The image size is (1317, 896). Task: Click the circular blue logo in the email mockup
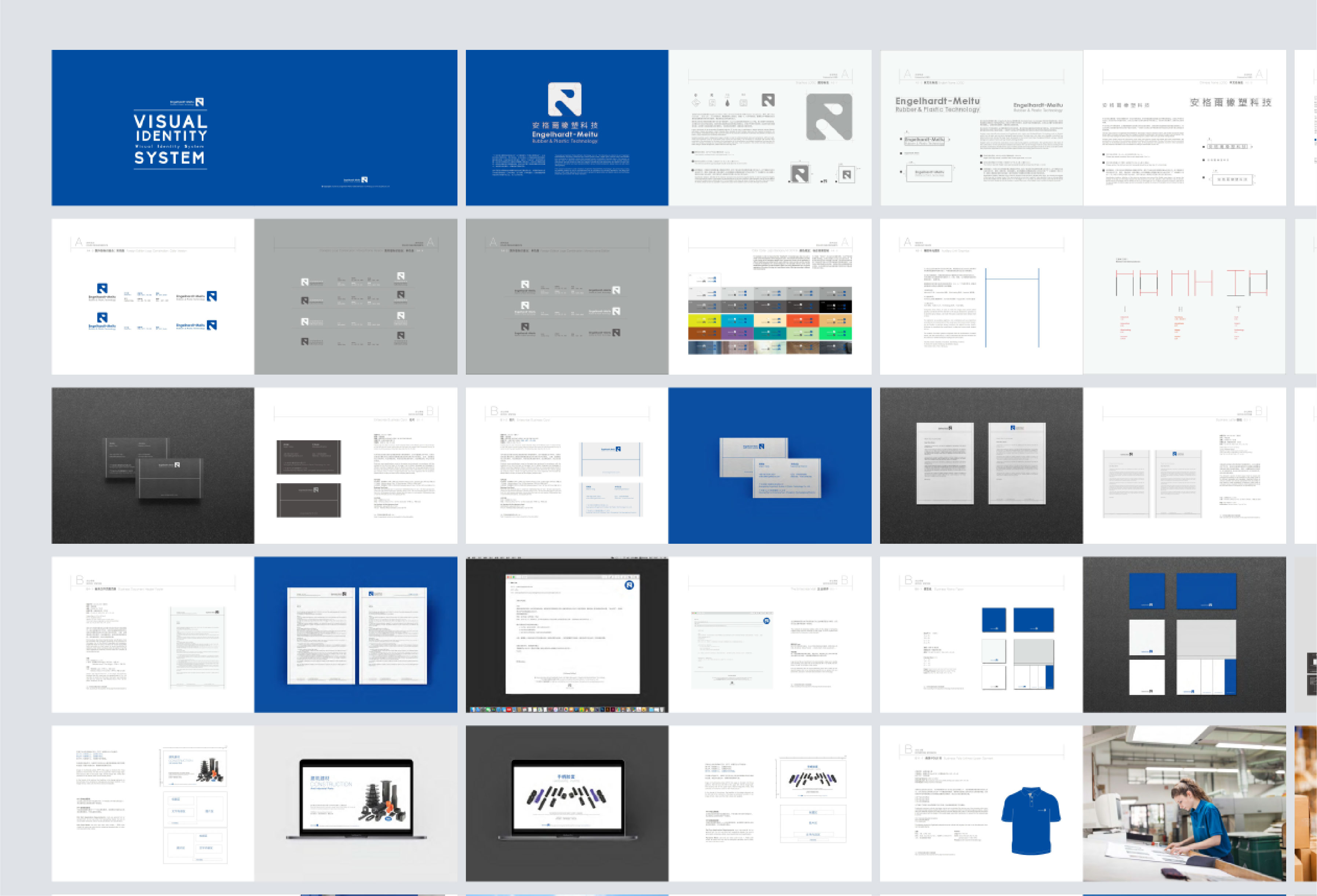[630, 586]
